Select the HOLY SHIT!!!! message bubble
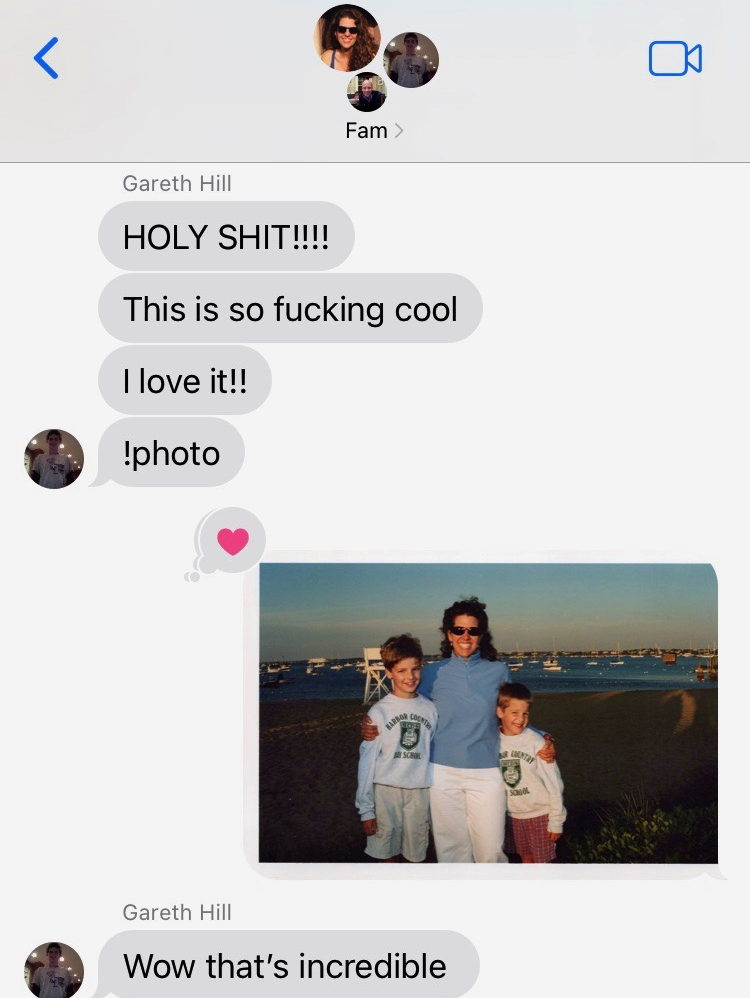Screen dimensions: 750x998 click(226, 237)
